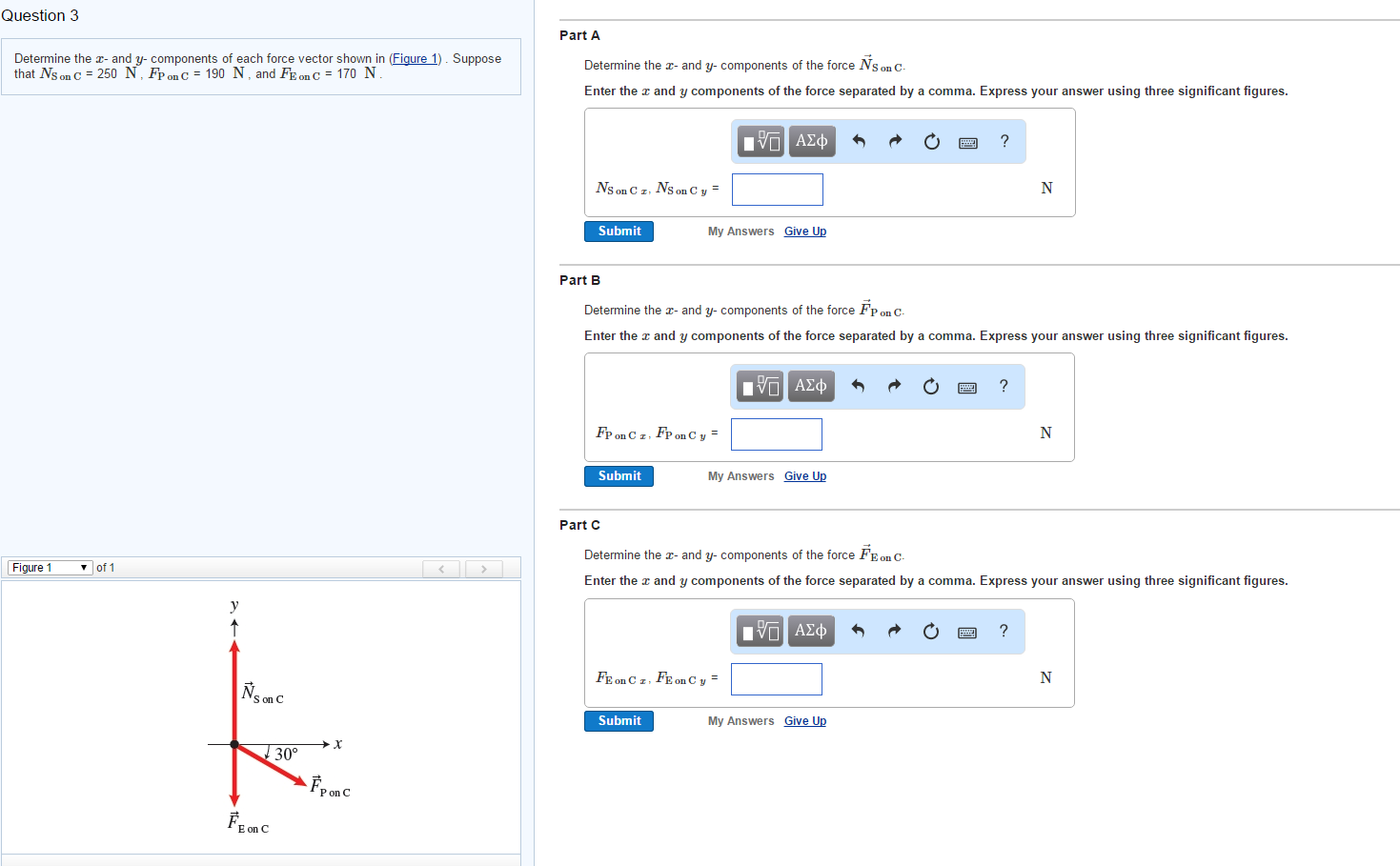Click Give Up for Part B
1400x866 pixels.
click(804, 475)
